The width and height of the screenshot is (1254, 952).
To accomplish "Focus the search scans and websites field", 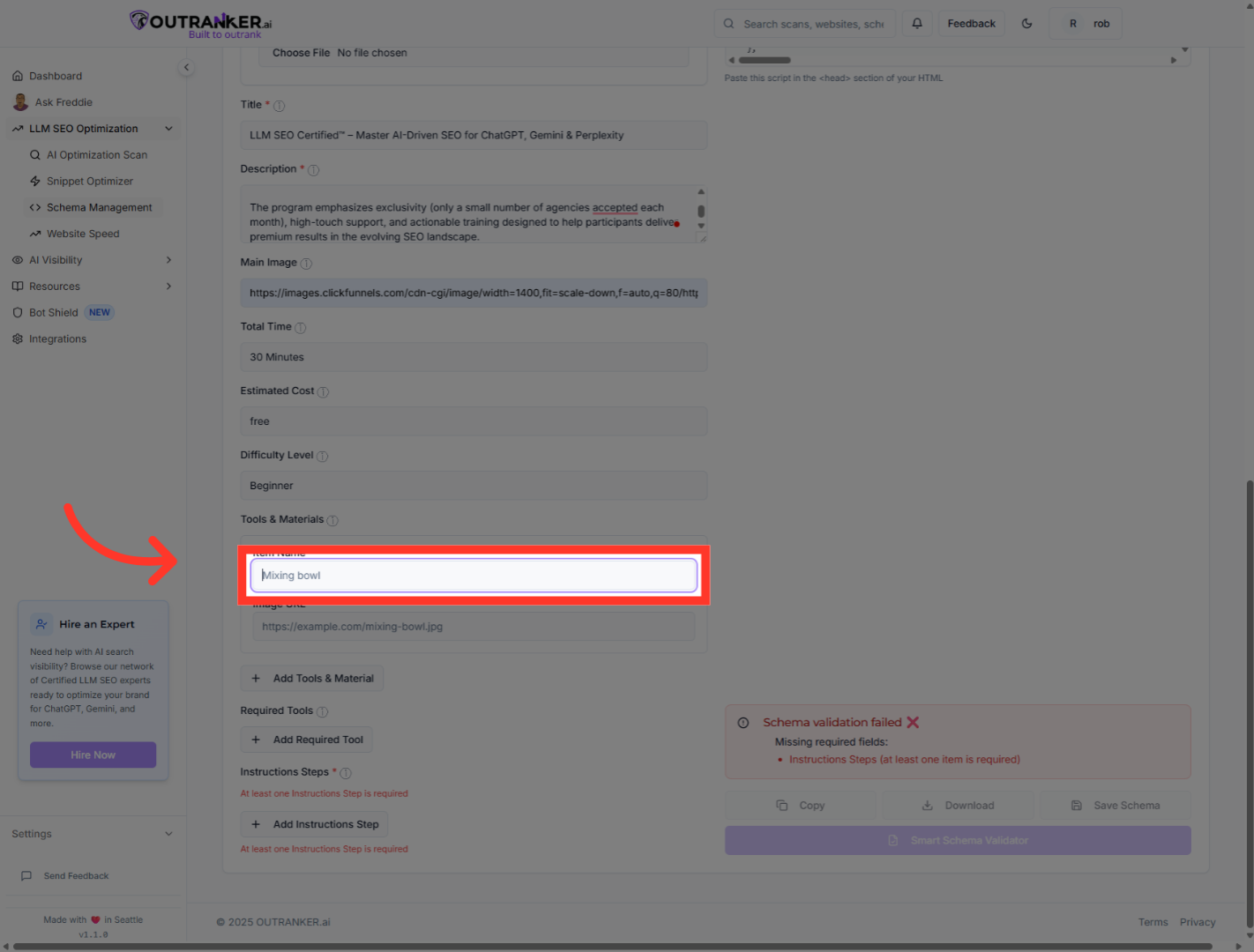I will (804, 24).
